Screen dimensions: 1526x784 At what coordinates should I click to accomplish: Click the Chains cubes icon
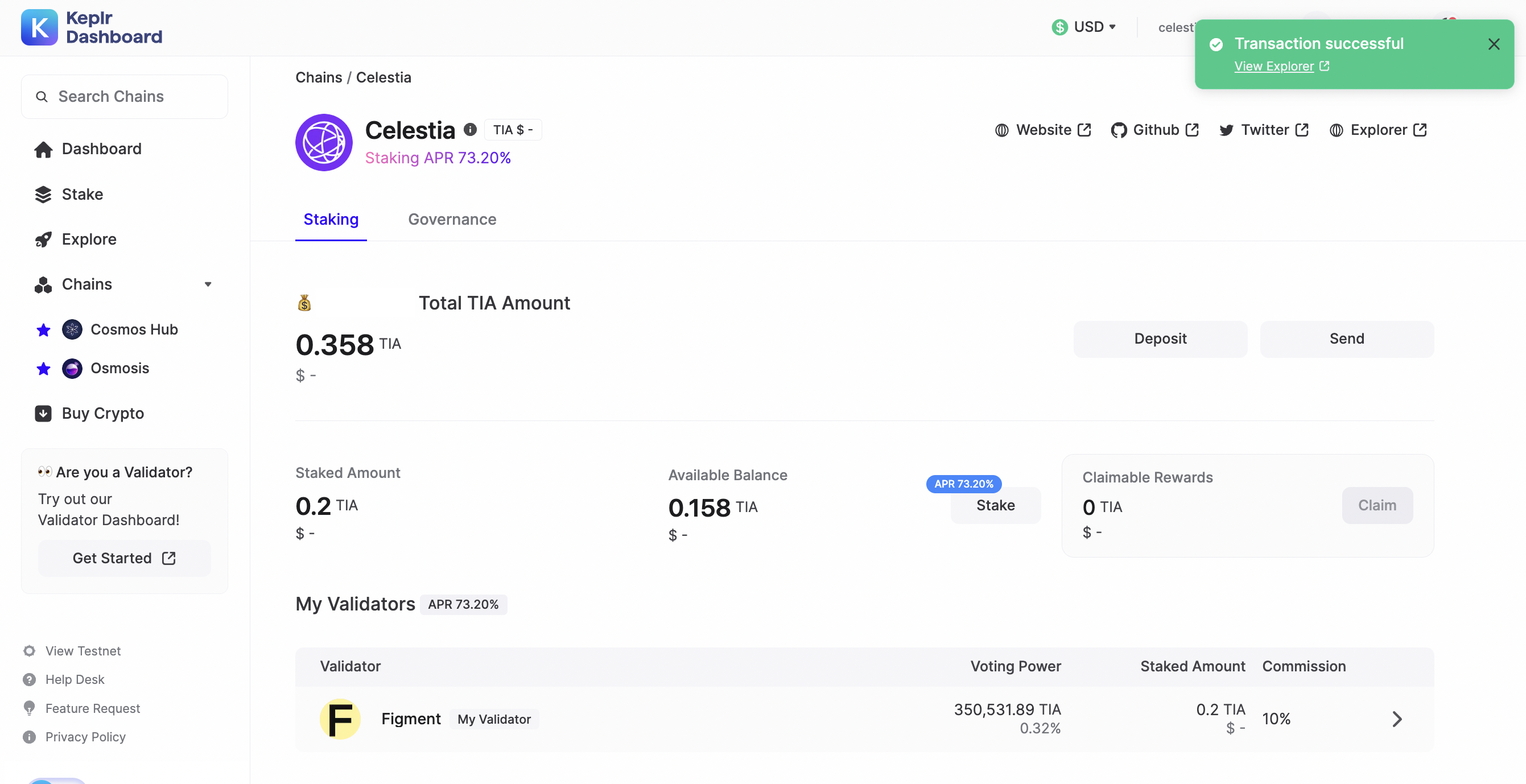click(x=43, y=285)
